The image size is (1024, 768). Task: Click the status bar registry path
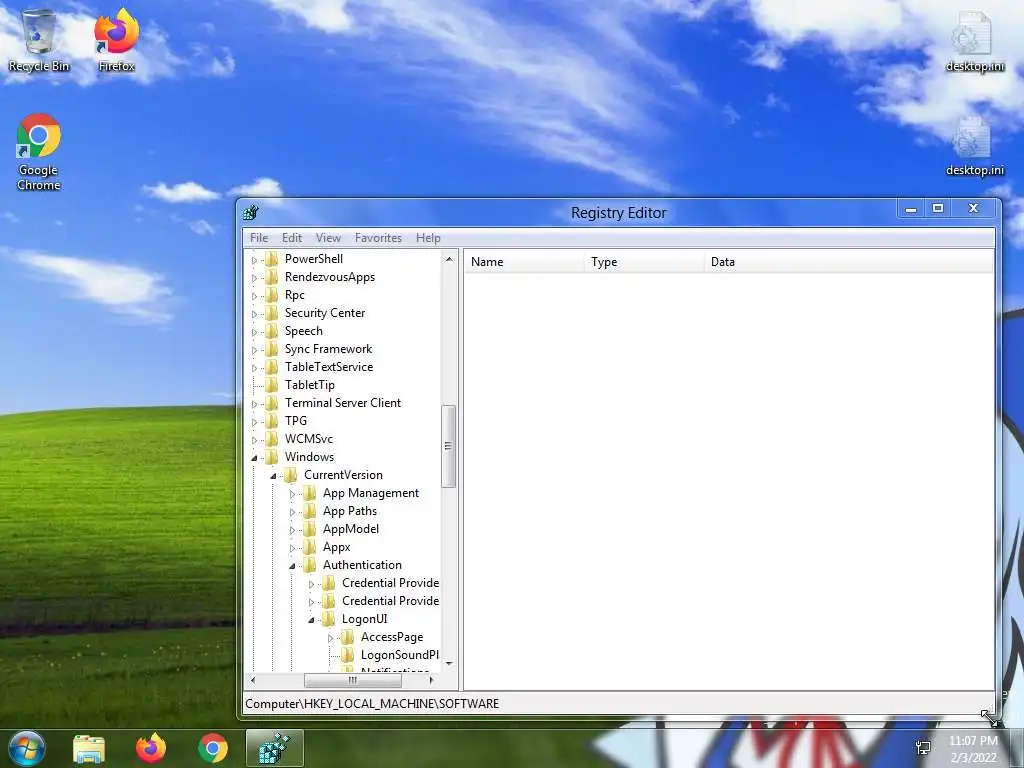tap(372, 703)
